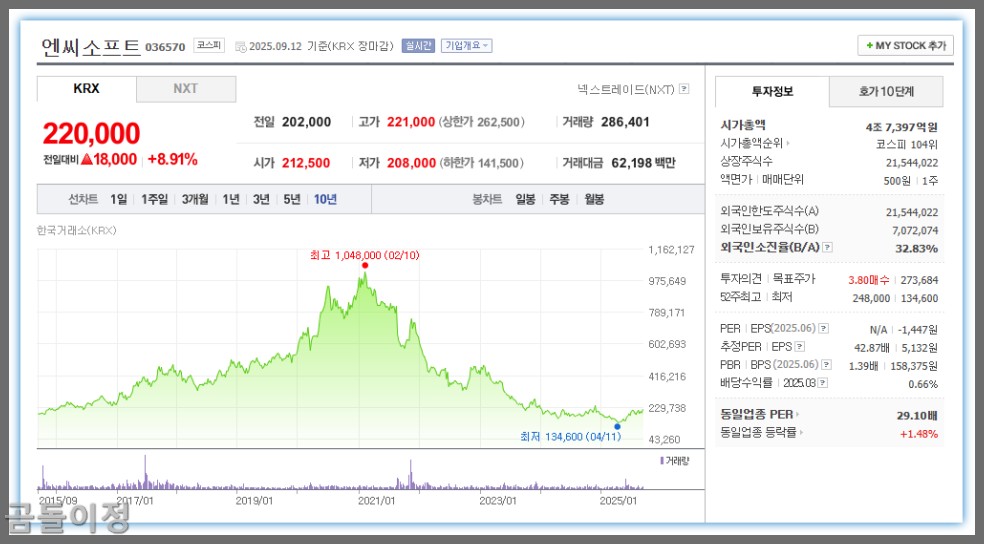The width and height of the screenshot is (984, 544).
Task: Click the market cap value 4조 7,397억원
Action: pos(902,127)
